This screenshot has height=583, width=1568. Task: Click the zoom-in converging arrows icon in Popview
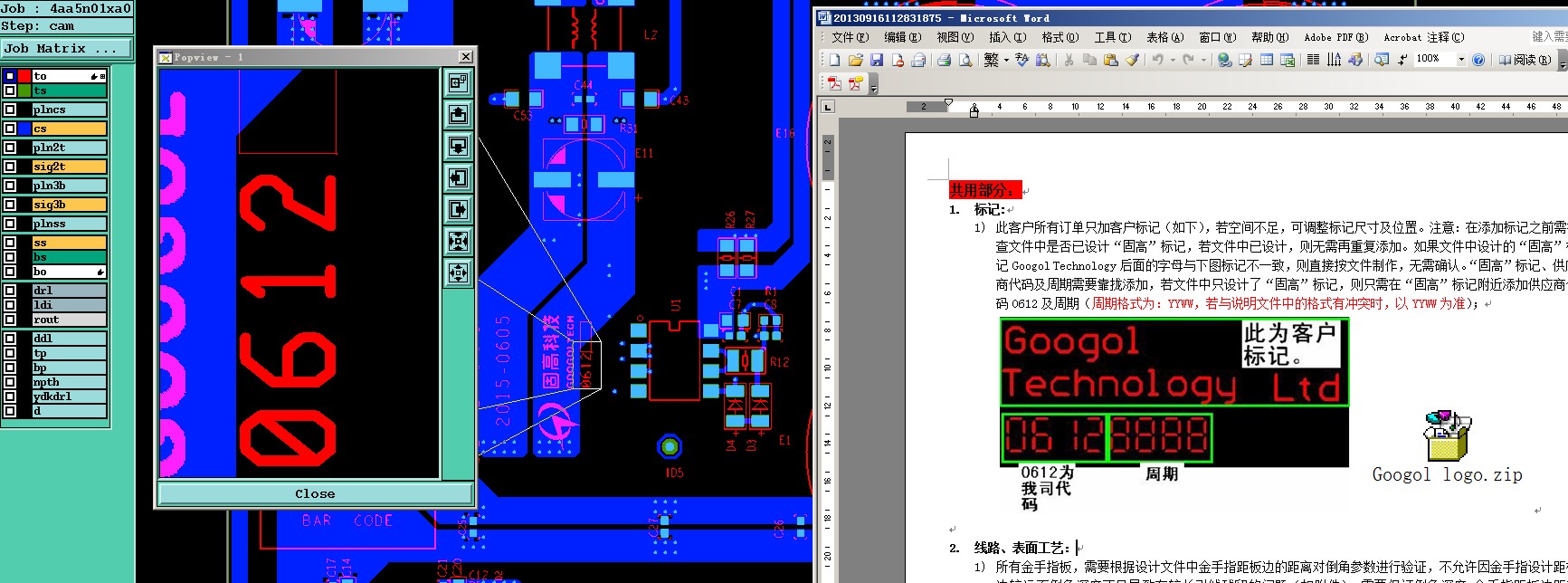459,242
